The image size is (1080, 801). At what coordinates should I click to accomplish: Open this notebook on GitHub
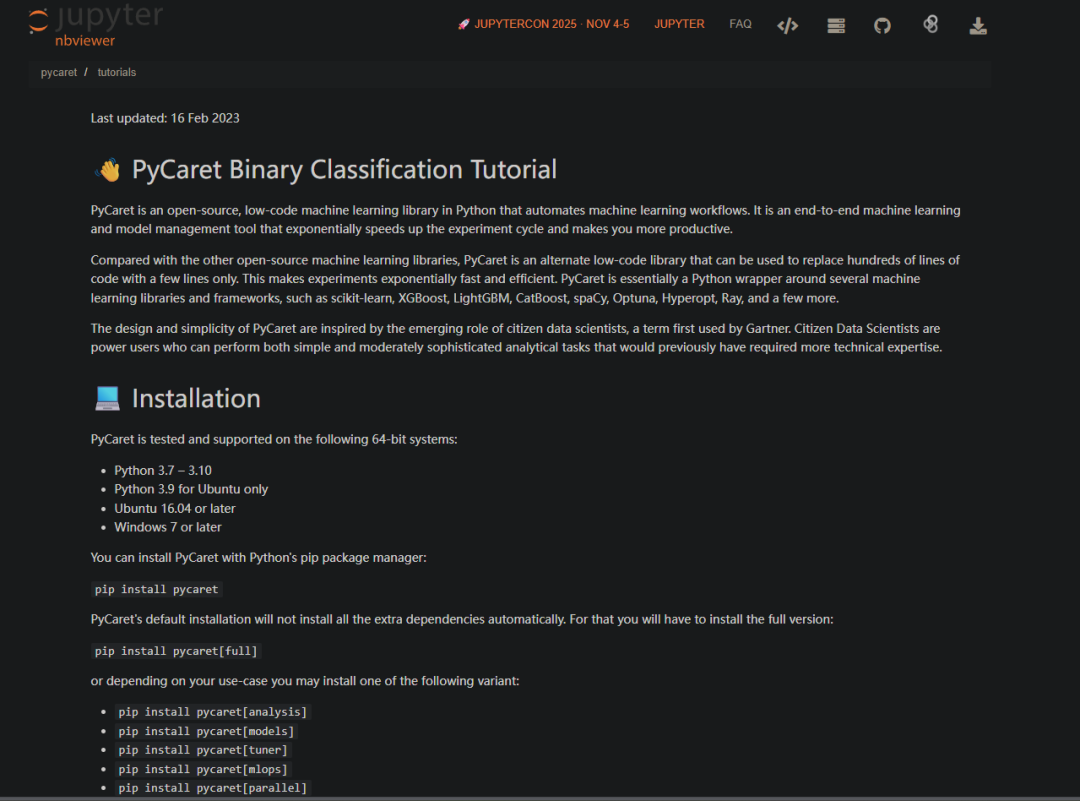click(x=882, y=24)
